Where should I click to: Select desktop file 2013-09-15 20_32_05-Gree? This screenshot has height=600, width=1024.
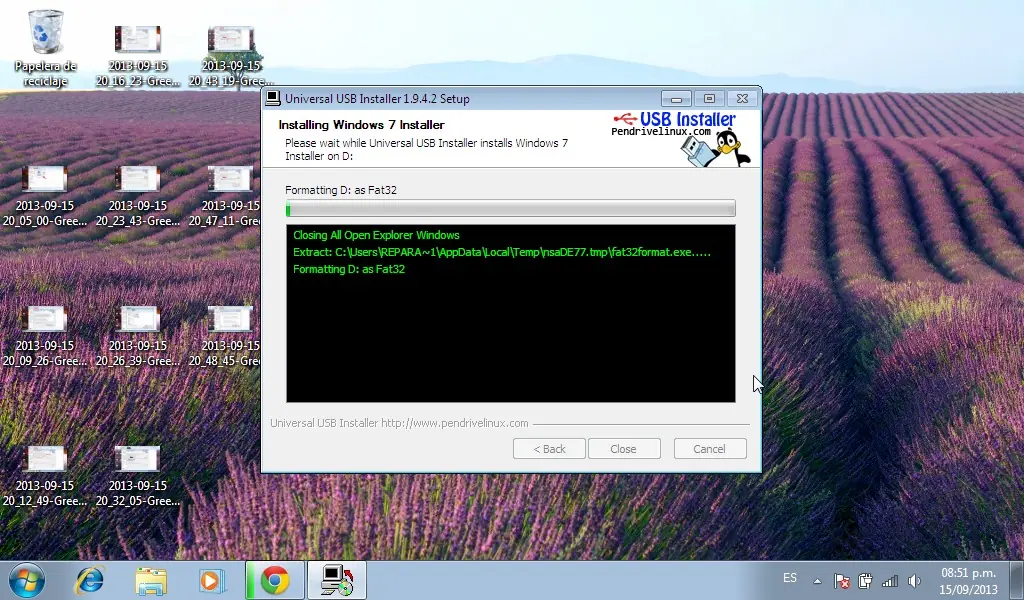click(x=138, y=475)
